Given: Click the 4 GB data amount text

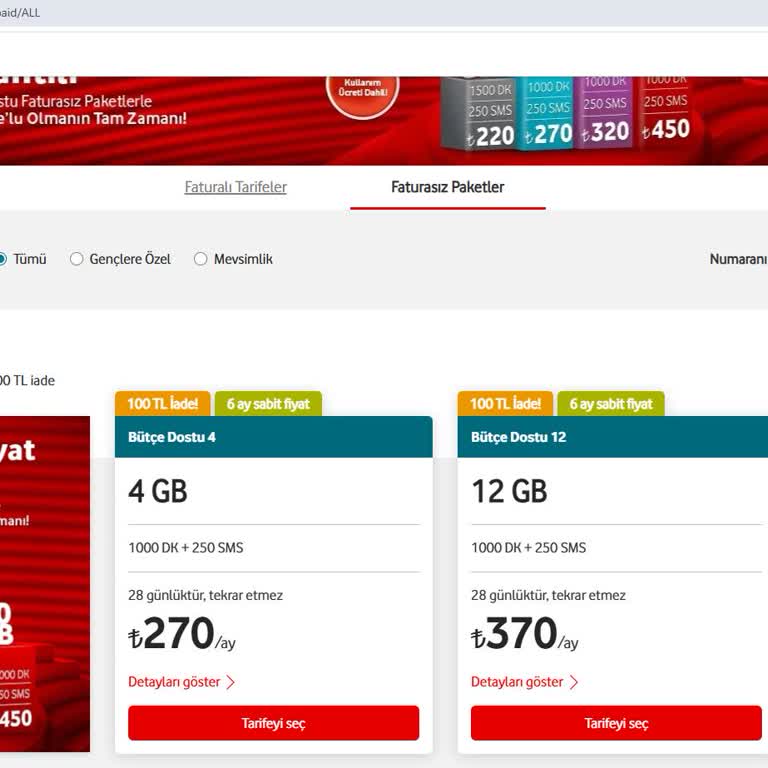Looking at the screenshot, I should [158, 491].
